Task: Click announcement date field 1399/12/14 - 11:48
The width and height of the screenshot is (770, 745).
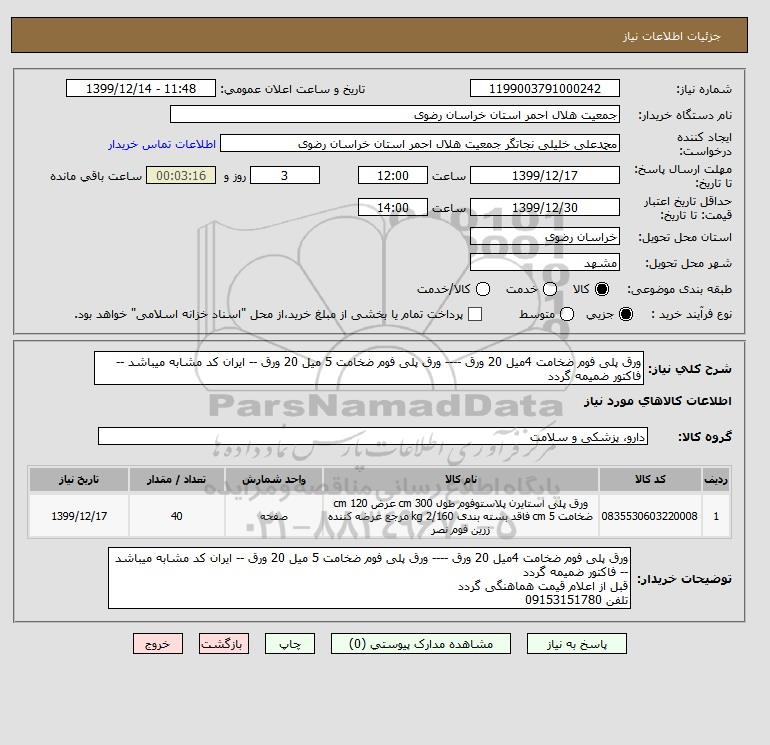Action: click(140, 88)
